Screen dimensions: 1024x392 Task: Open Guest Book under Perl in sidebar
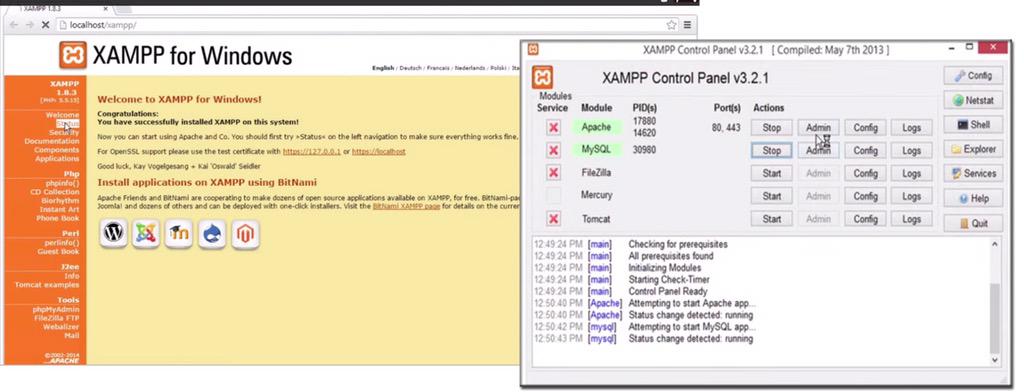coord(59,252)
